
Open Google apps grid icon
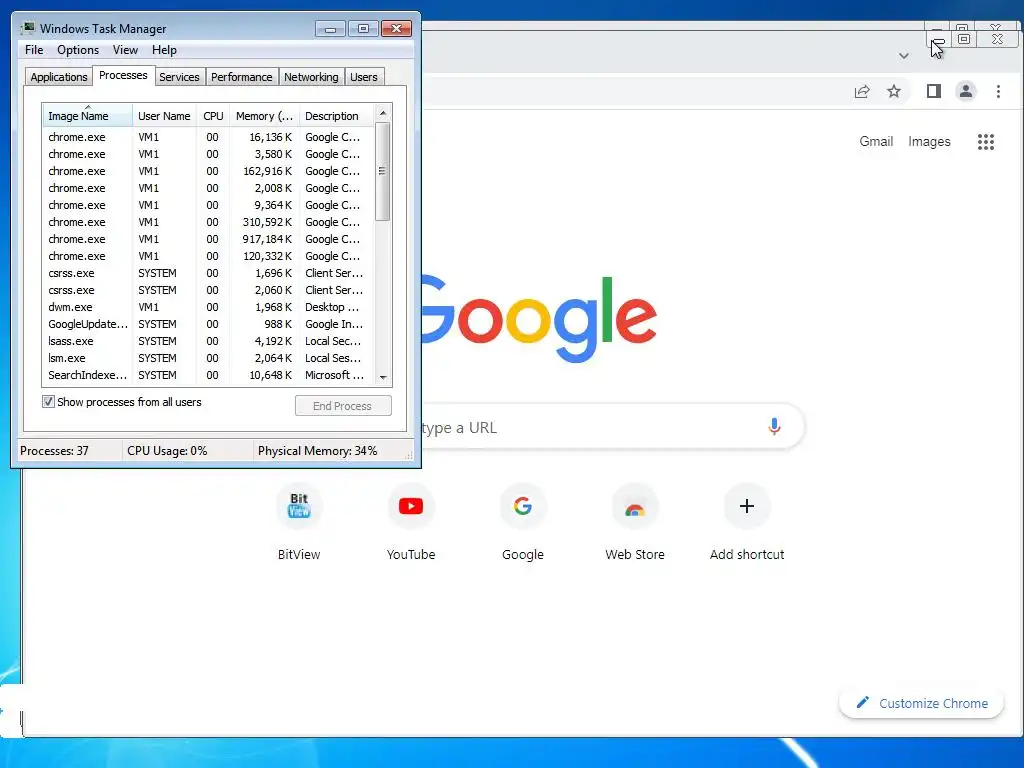click(x=985, y=142)
